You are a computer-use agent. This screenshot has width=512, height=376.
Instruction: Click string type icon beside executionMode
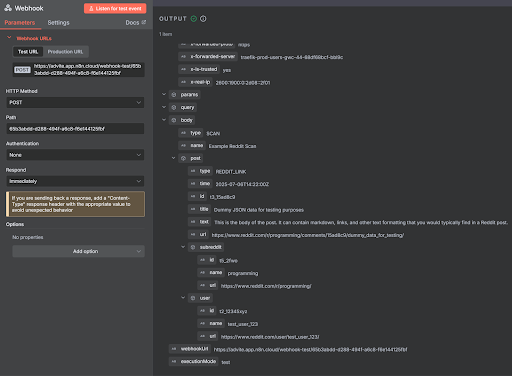pos(174,362)
